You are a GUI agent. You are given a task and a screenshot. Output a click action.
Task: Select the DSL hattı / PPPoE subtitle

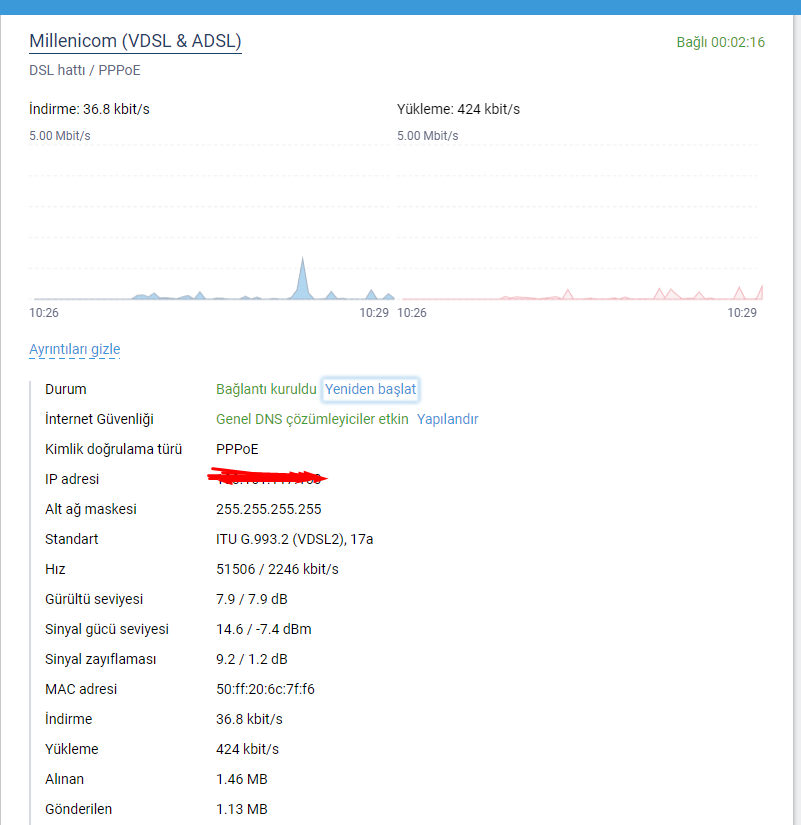click(85, 71)
